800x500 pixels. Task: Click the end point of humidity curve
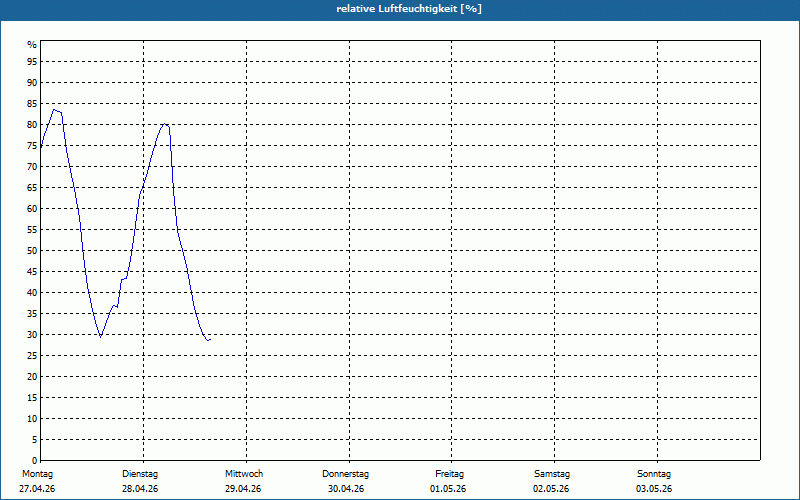[210, 339]
